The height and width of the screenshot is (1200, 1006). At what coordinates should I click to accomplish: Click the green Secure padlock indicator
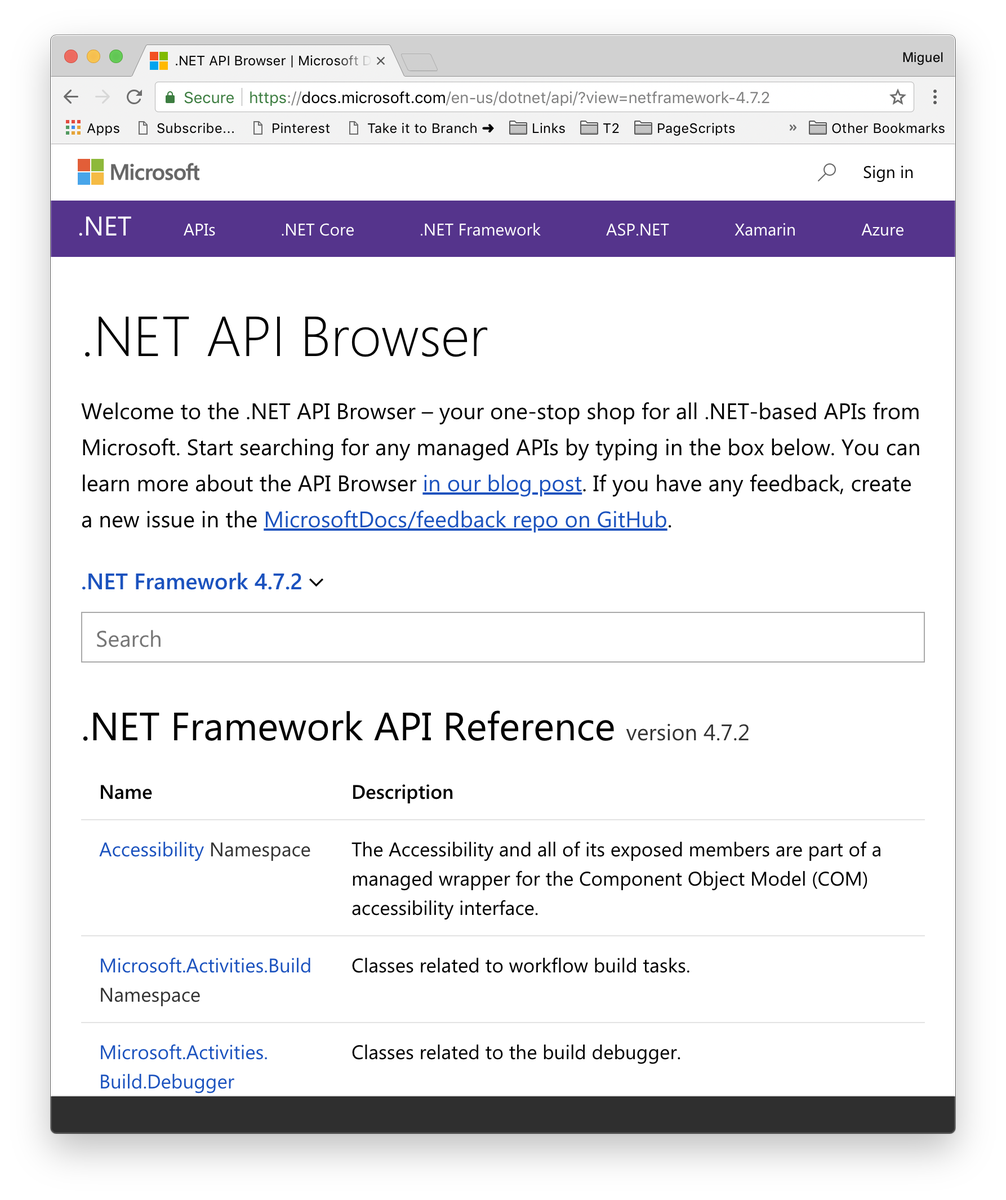tap(199, 98)
